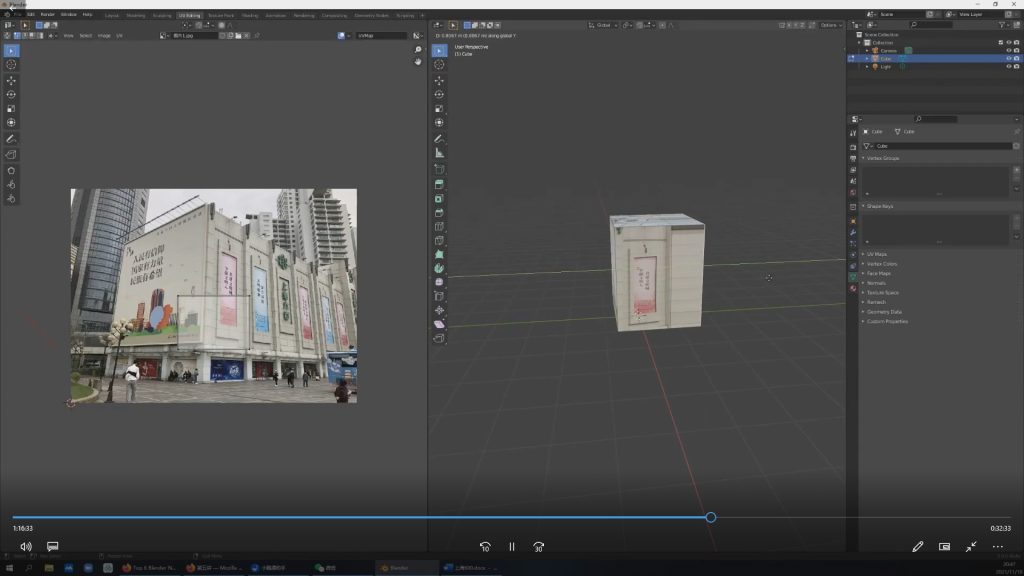This screenshot has width=1024, height=576.
Task: Select the Measure tool in the 3D viewport
Action: click(439, 153)
